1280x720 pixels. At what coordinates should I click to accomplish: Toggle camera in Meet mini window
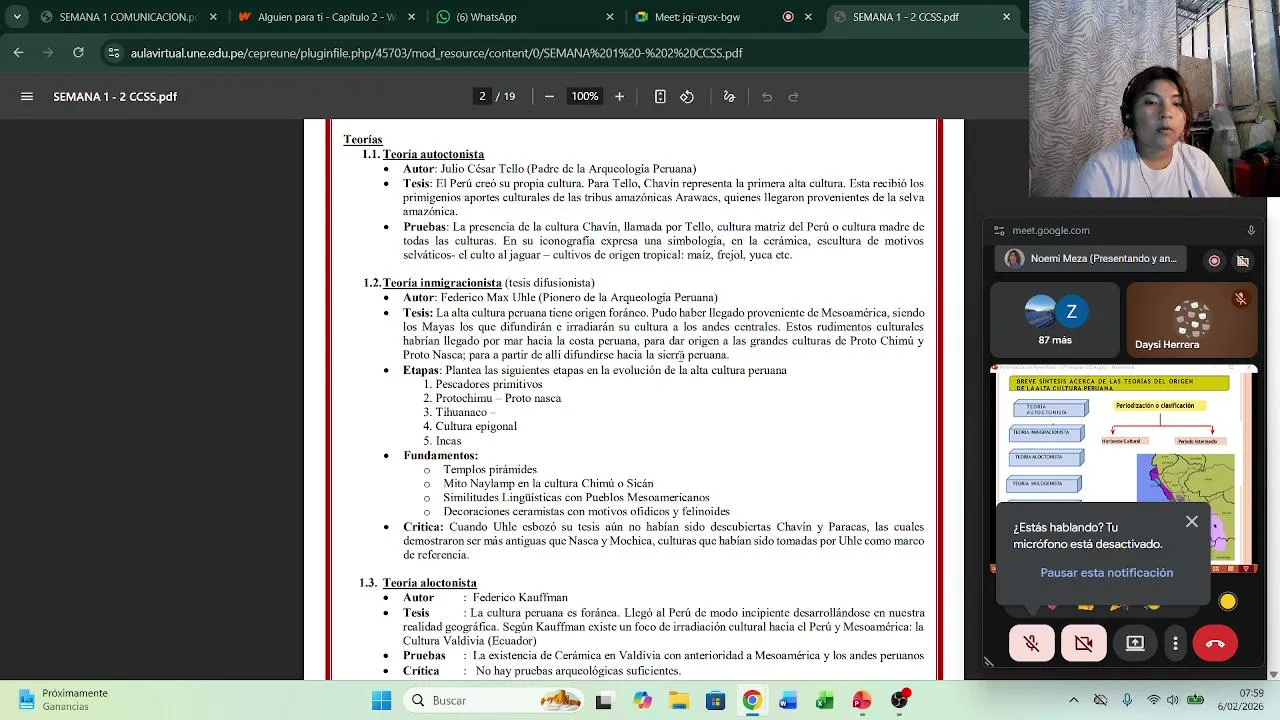(1084, 643)
